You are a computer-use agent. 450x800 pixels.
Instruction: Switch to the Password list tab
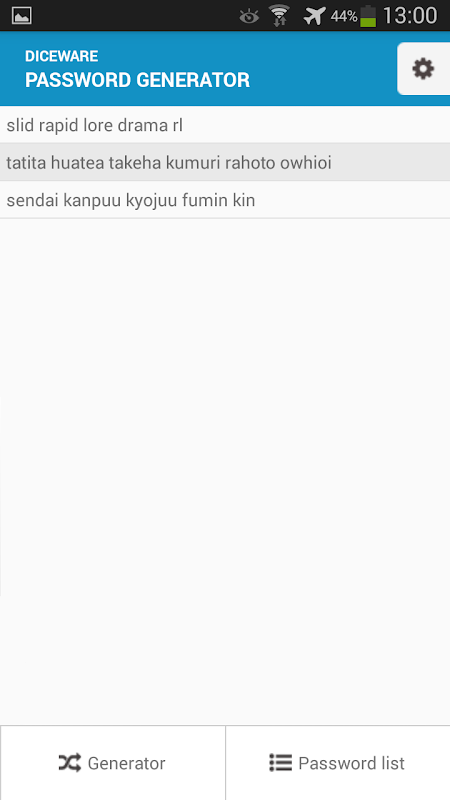point(338,763)
